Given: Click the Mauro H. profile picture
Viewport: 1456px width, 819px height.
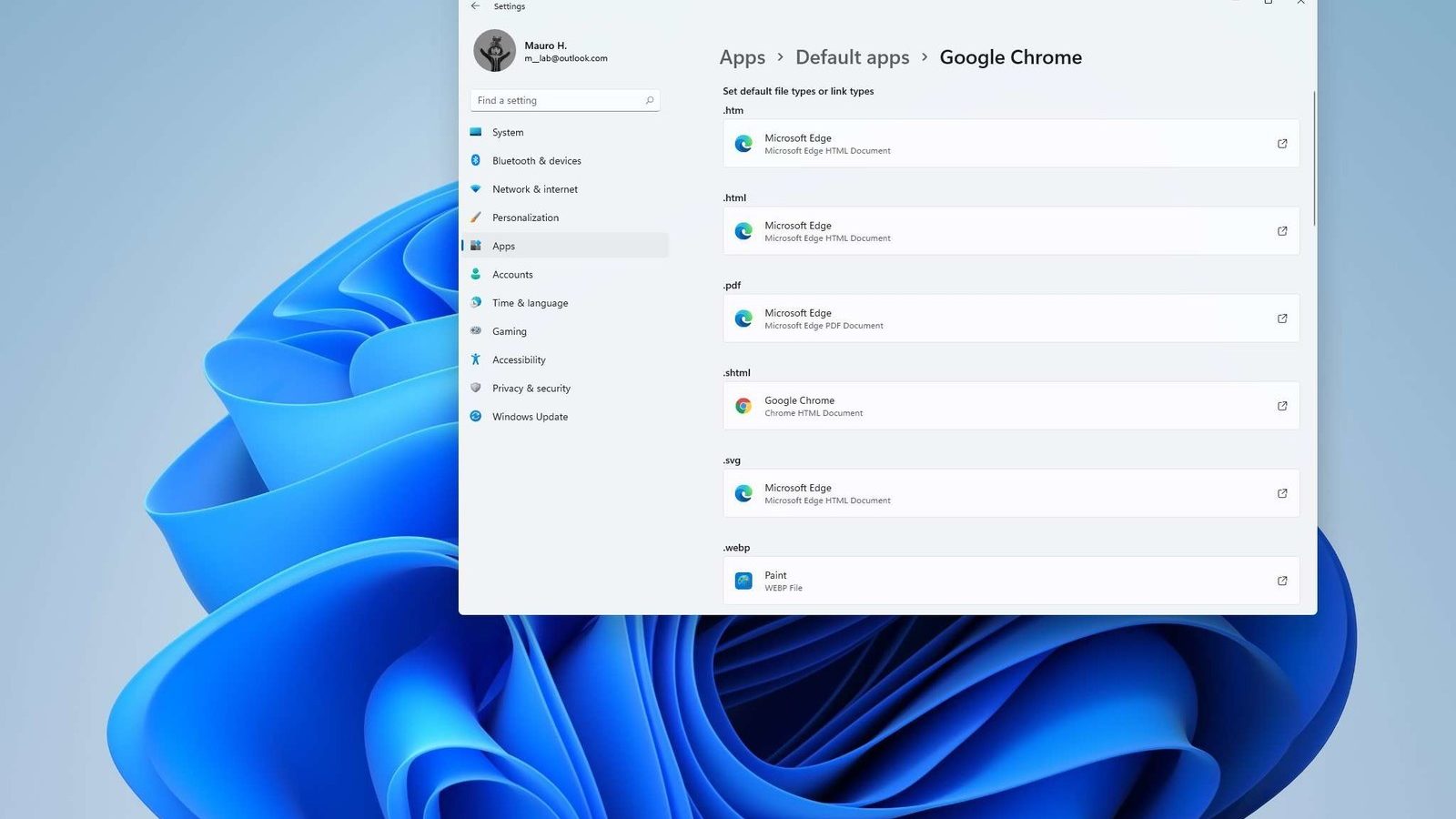Looking at the screenshot, I should point(494,50).
